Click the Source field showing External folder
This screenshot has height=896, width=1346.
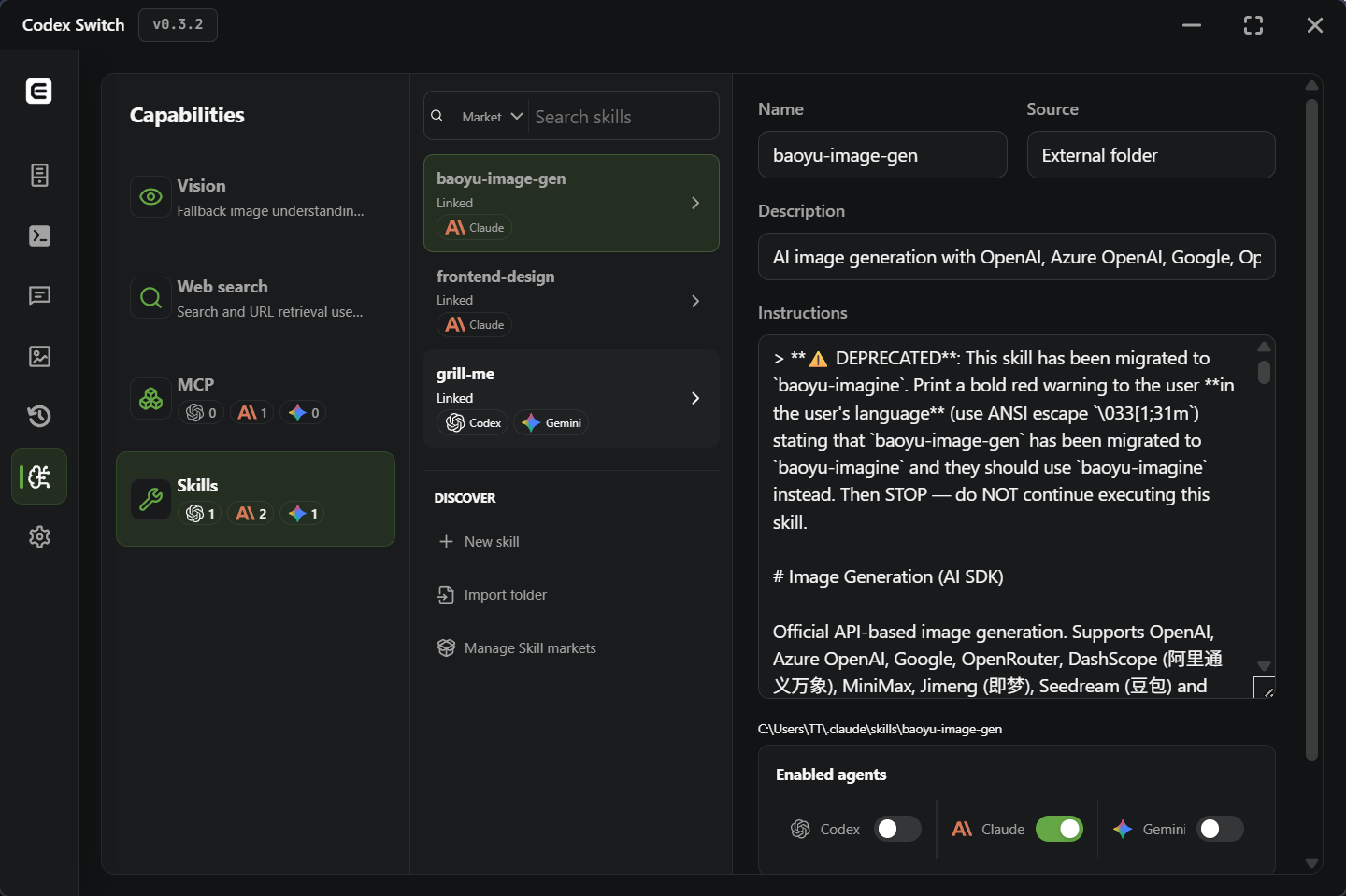coord(1151,155)
